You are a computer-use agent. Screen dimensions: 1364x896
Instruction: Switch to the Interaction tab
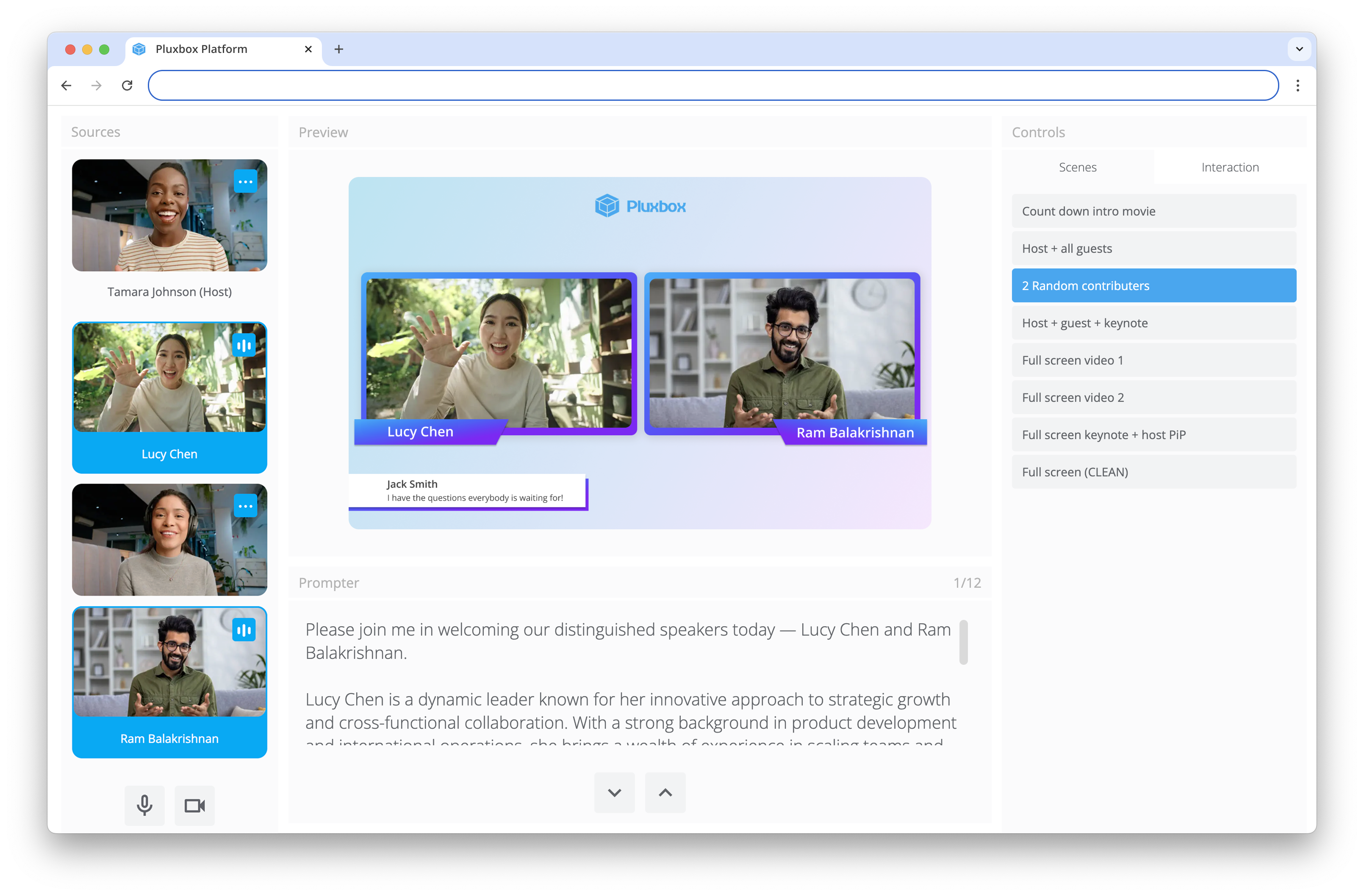click(1230, 167)
